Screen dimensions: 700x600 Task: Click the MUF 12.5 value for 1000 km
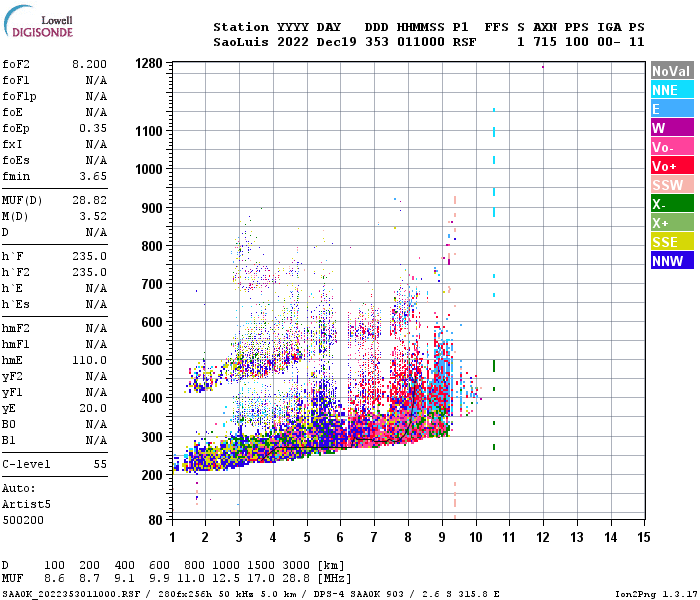225,579
